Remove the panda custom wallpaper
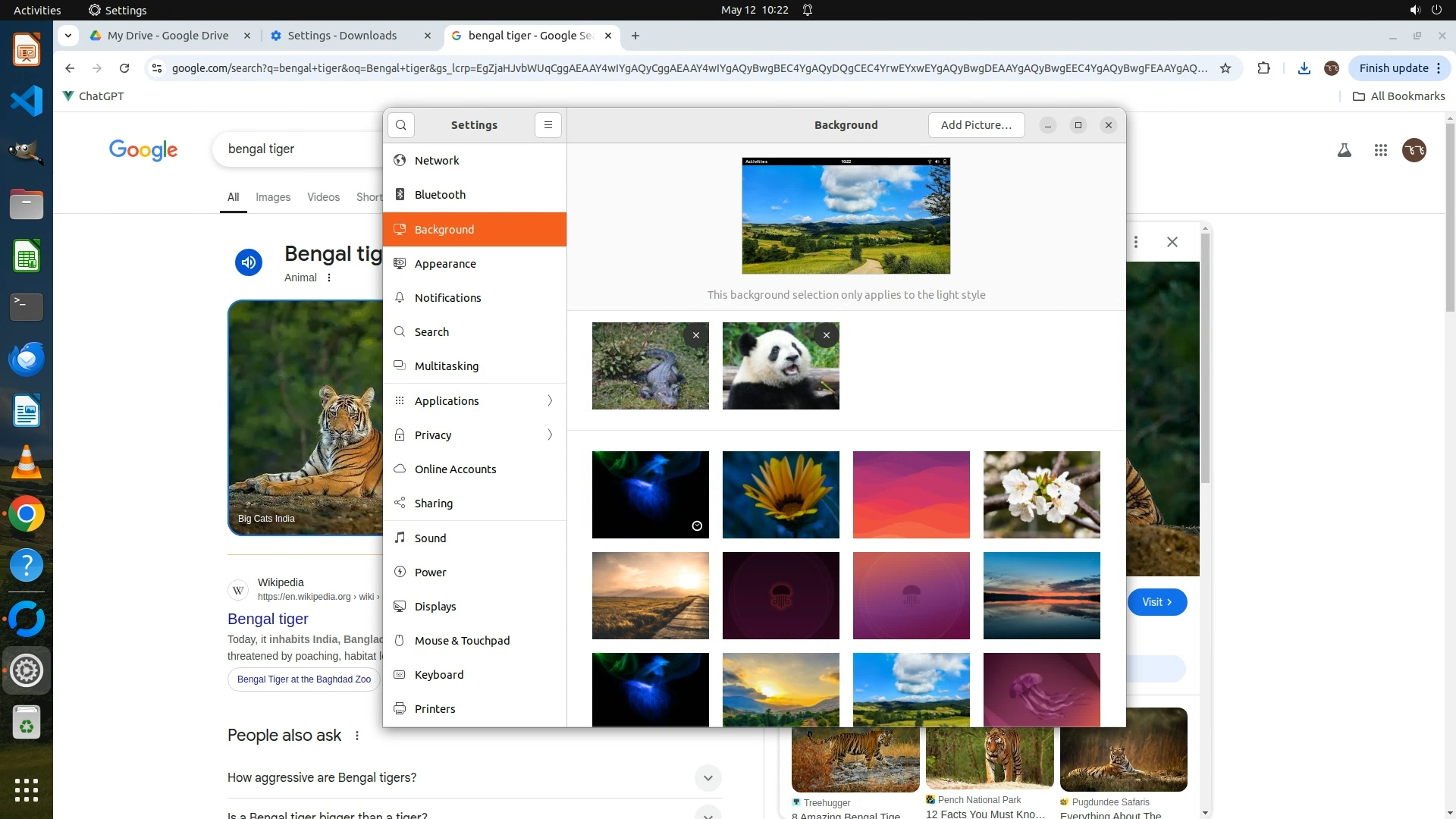 tap(826, 335)
